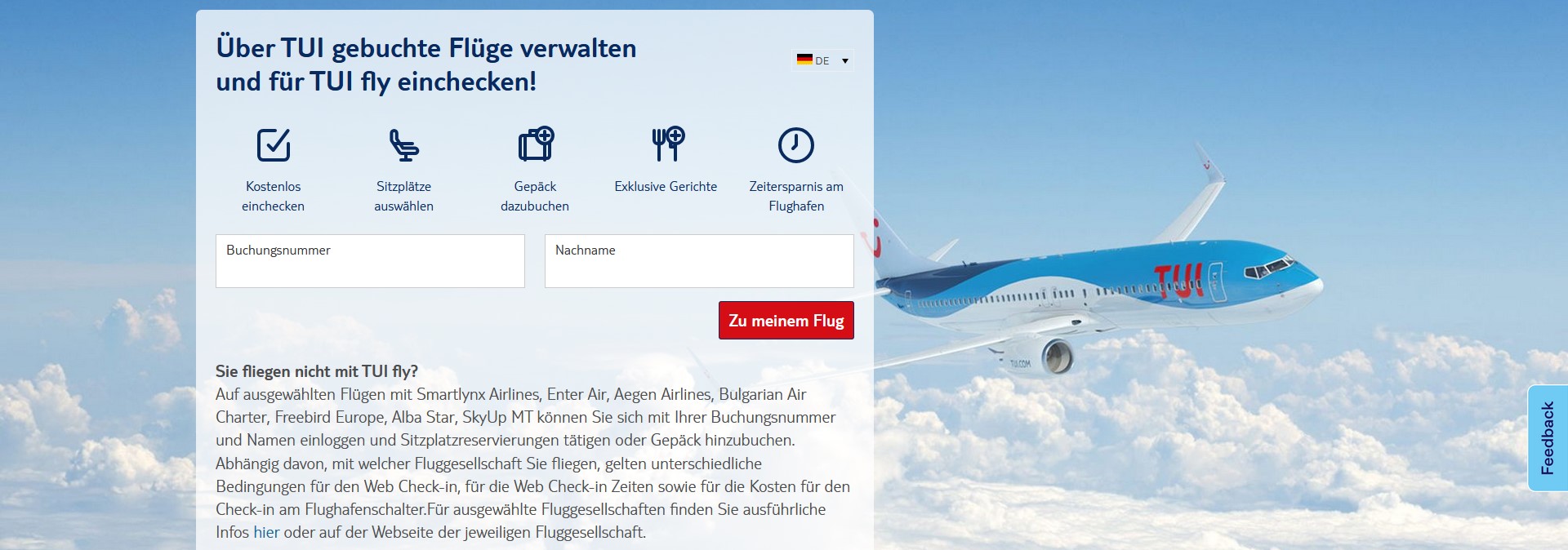
Task: Click the add luggage suitcase icon
Action: tap(536, 144)
